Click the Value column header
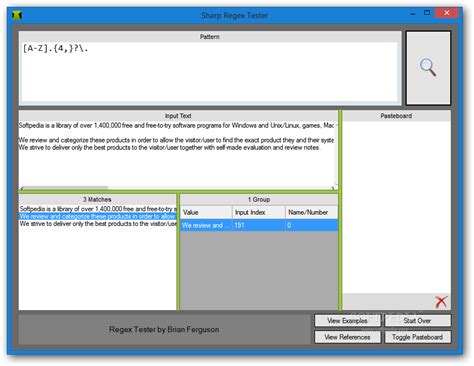 click(x=206, y=212)
